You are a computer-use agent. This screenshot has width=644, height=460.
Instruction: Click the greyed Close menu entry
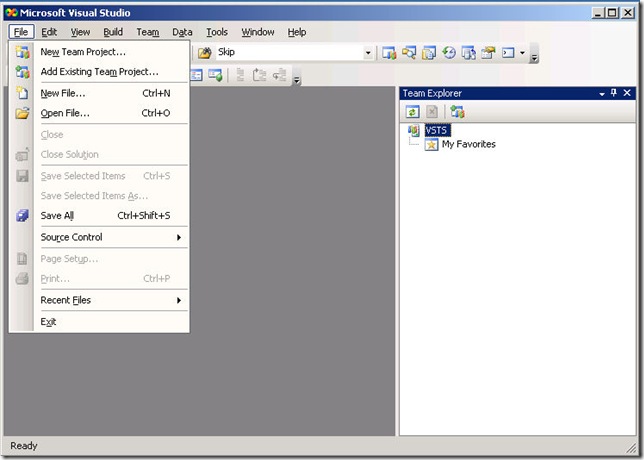click(111, 135)
